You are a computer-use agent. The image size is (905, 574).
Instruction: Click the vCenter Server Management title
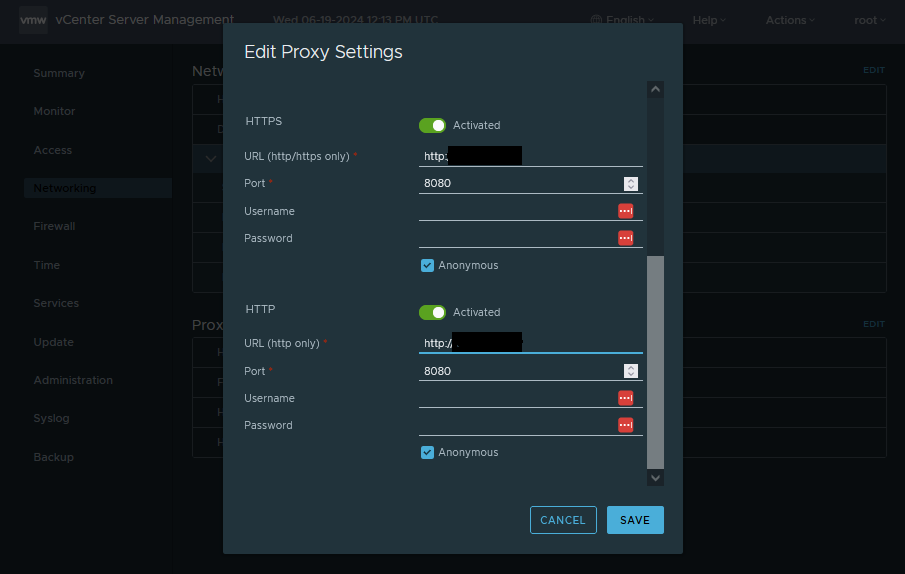145,20
